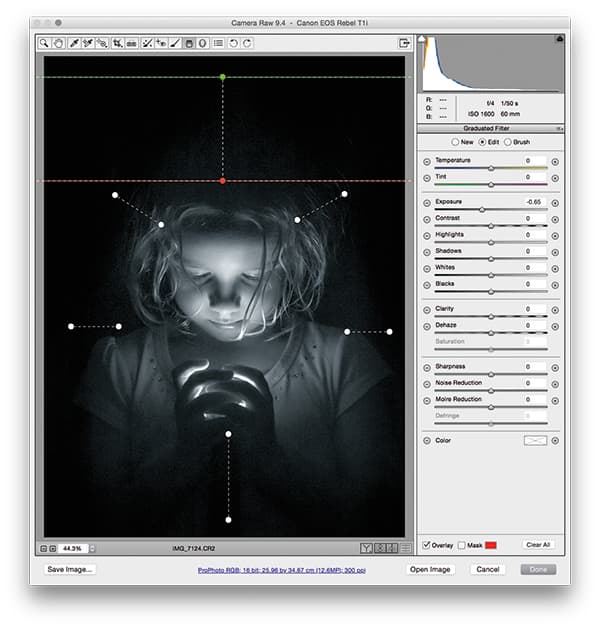Select the red graduated filter end pin
Image resolution: width=600 pixels, height=628 pixels.
[223, 181]
